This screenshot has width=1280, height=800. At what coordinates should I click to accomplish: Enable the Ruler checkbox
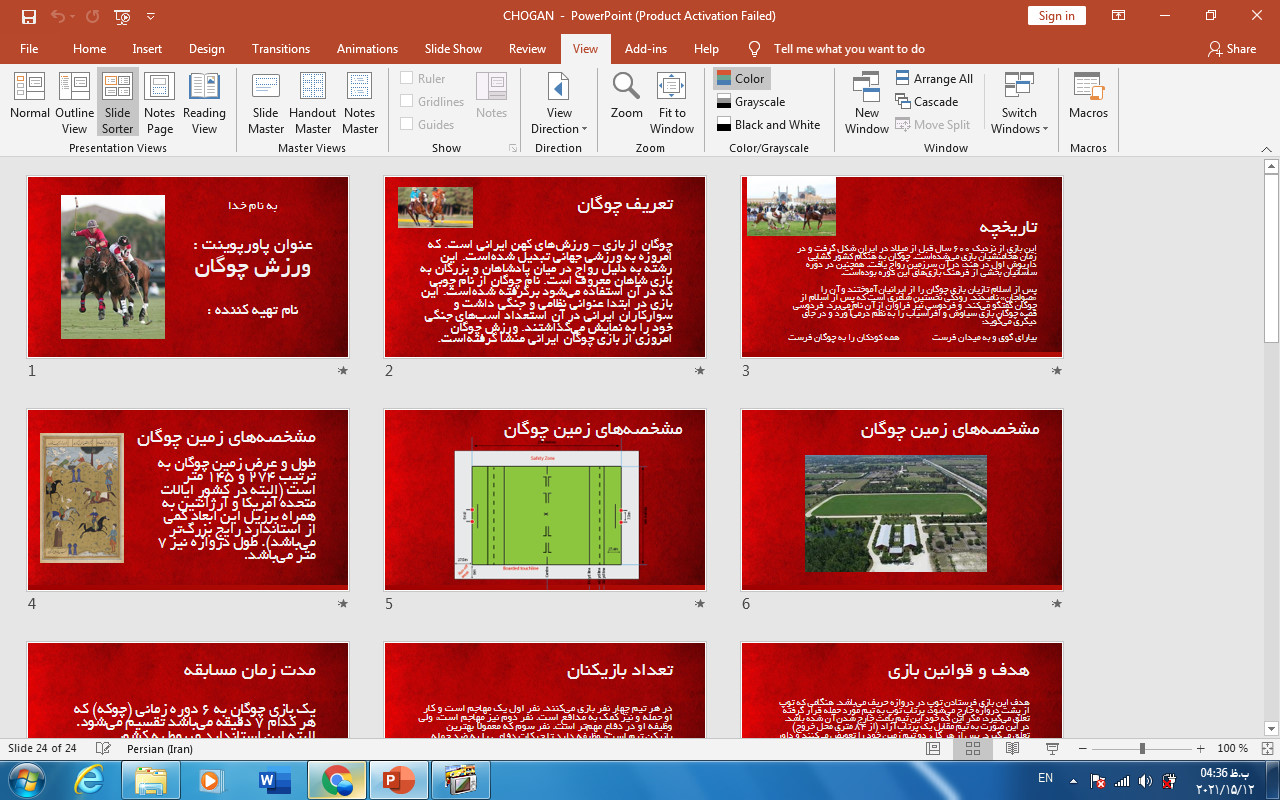(407, 79)
